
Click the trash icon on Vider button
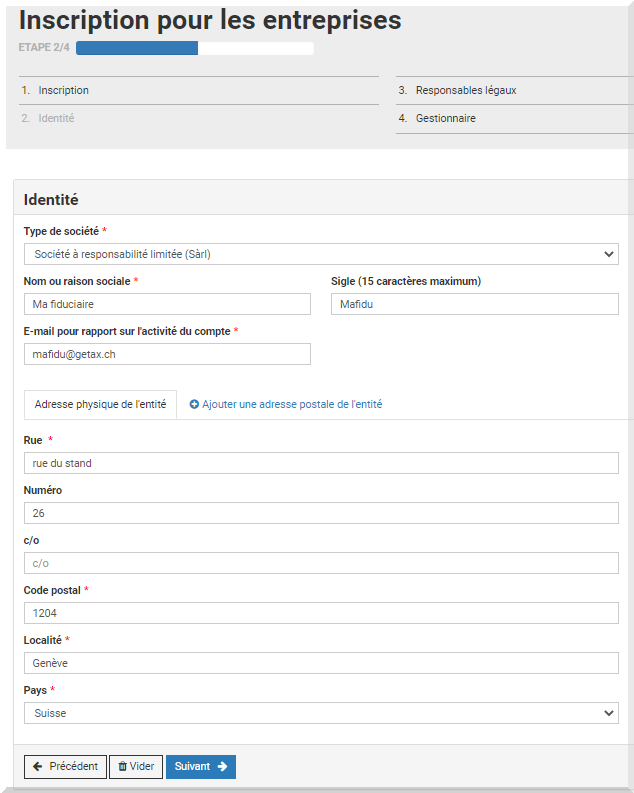coord(122,766)
